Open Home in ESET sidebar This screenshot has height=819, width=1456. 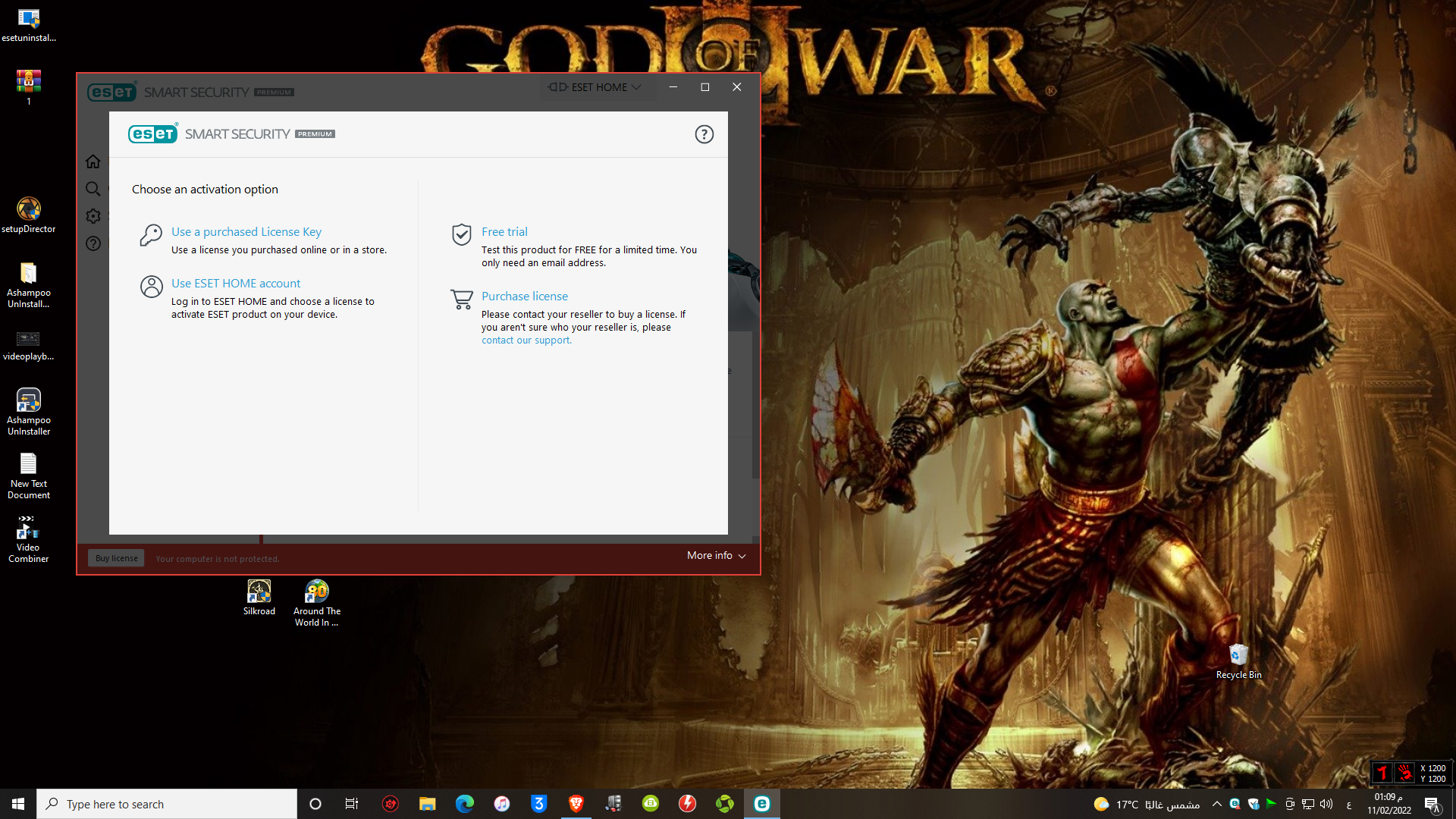click(93, 162)
